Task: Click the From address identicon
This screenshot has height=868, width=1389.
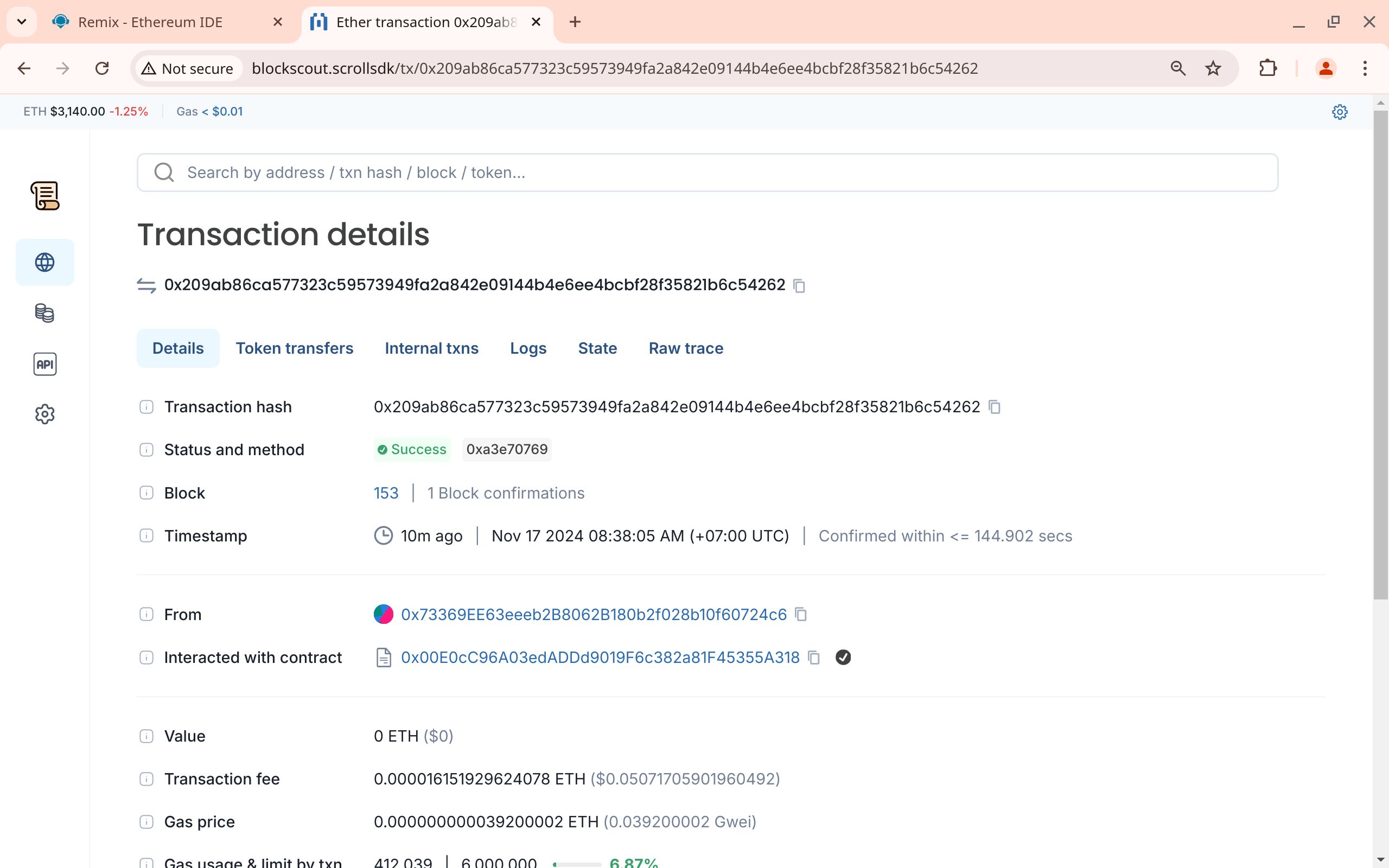Action: click(384, 614)
